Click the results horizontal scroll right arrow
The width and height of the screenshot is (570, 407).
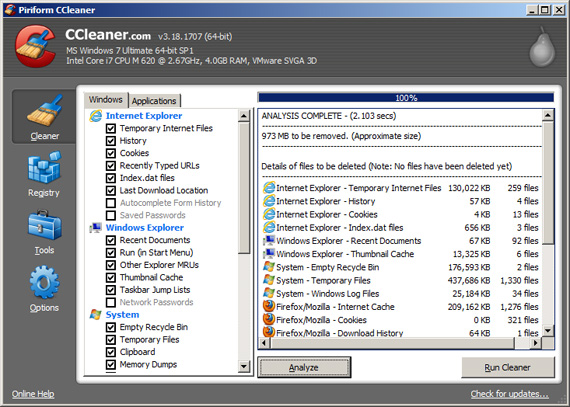tap(535, 343)
